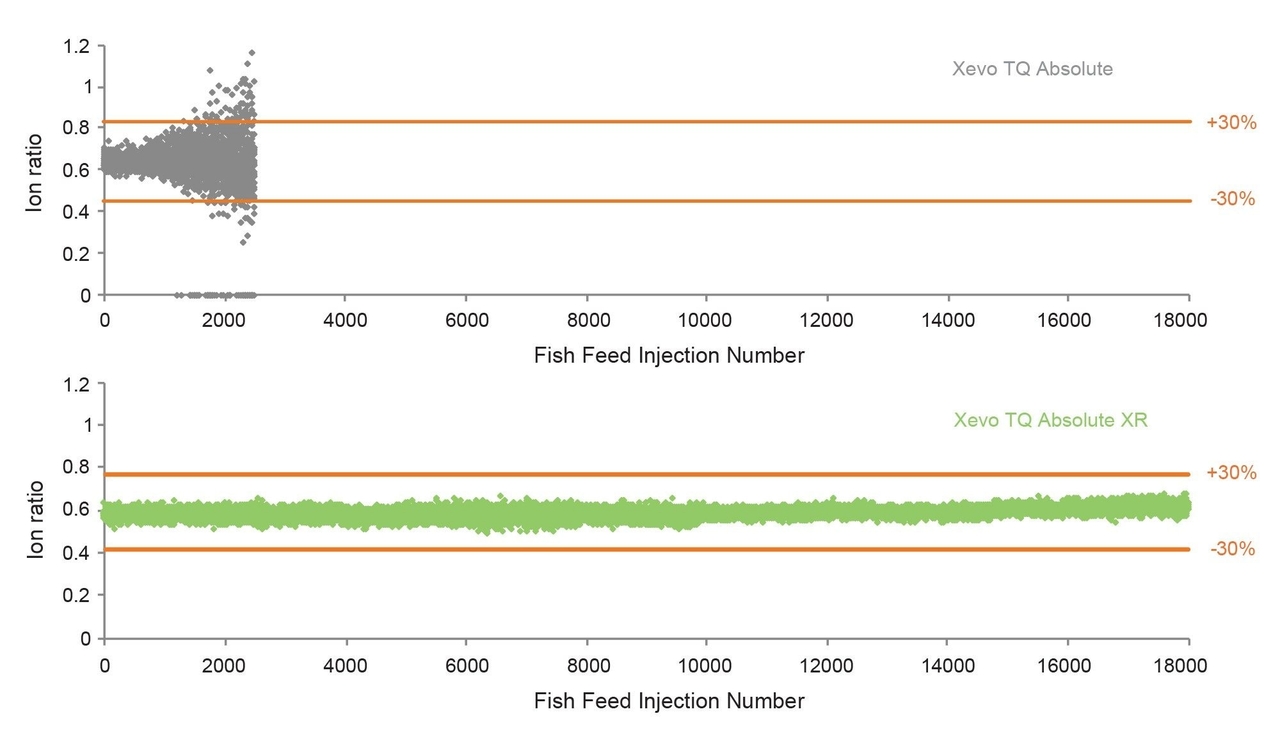The height and width of the screenshot is (751, 1280).
Task: Click the orange -30% line in the bottom chart
Action: (x=647, y=549)
